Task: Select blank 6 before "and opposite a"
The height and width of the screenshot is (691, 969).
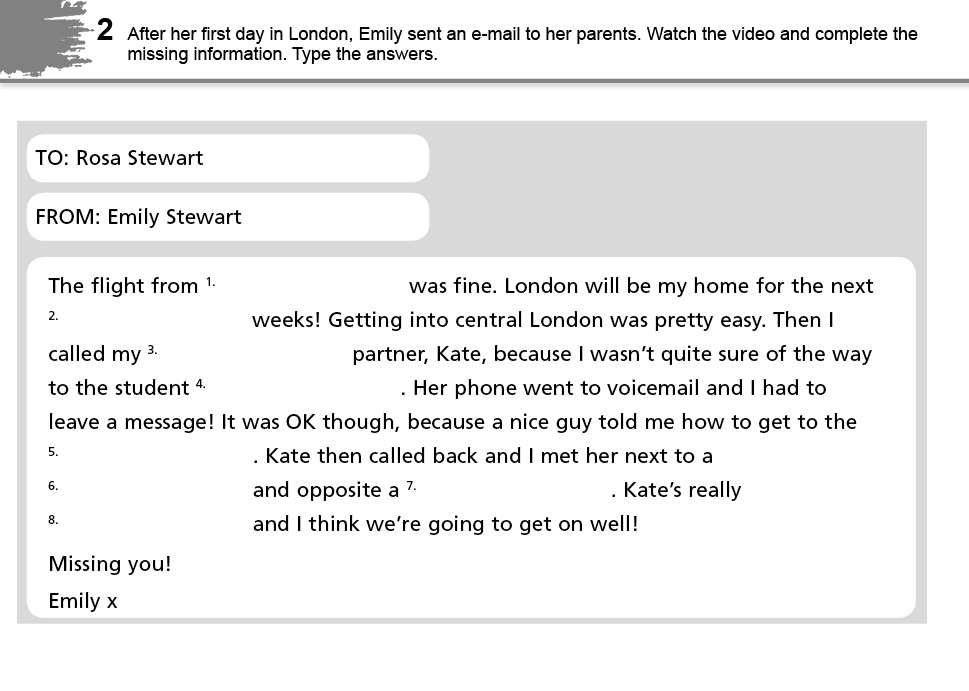Action: pos(155,490)
